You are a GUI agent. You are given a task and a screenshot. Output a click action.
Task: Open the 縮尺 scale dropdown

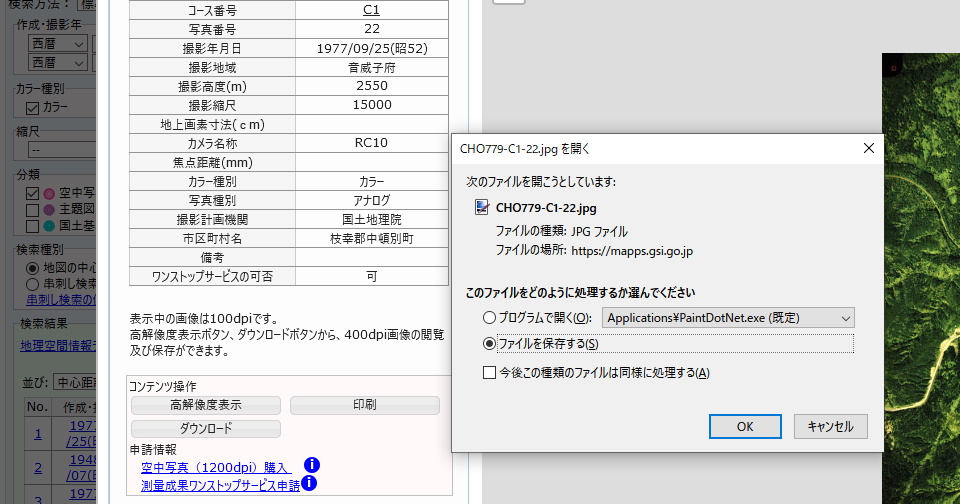point(62,150)
